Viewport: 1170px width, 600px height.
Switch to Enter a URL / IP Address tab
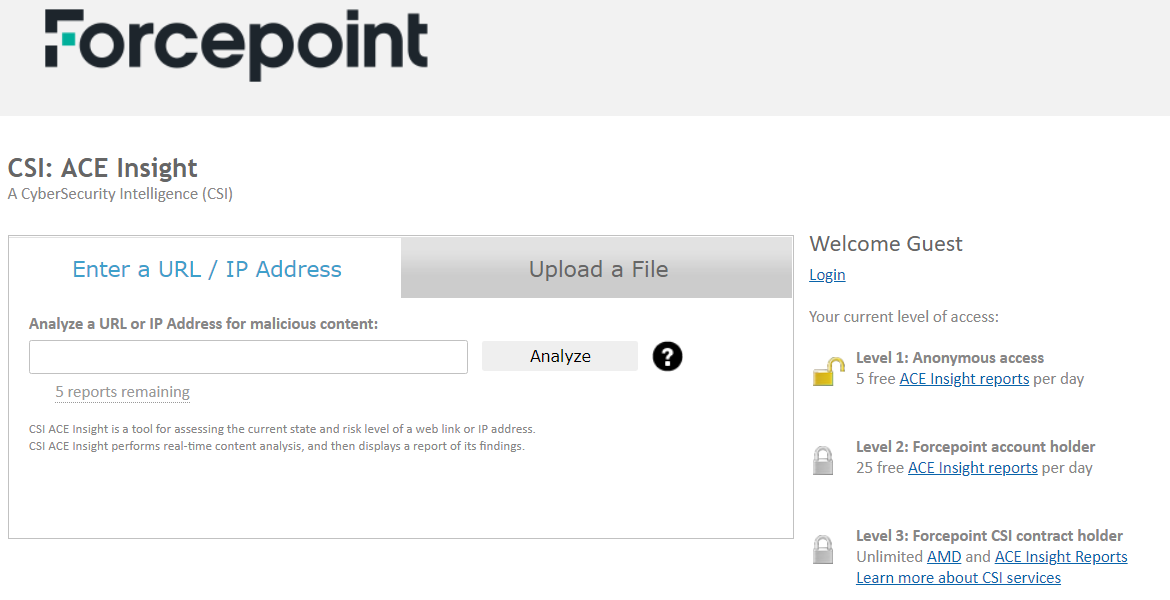click(x=207, y=269)
